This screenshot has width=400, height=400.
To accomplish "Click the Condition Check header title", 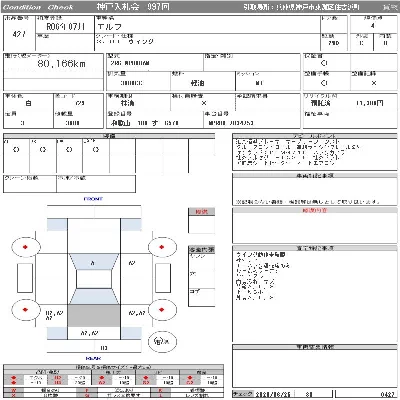I will point(38,7).
